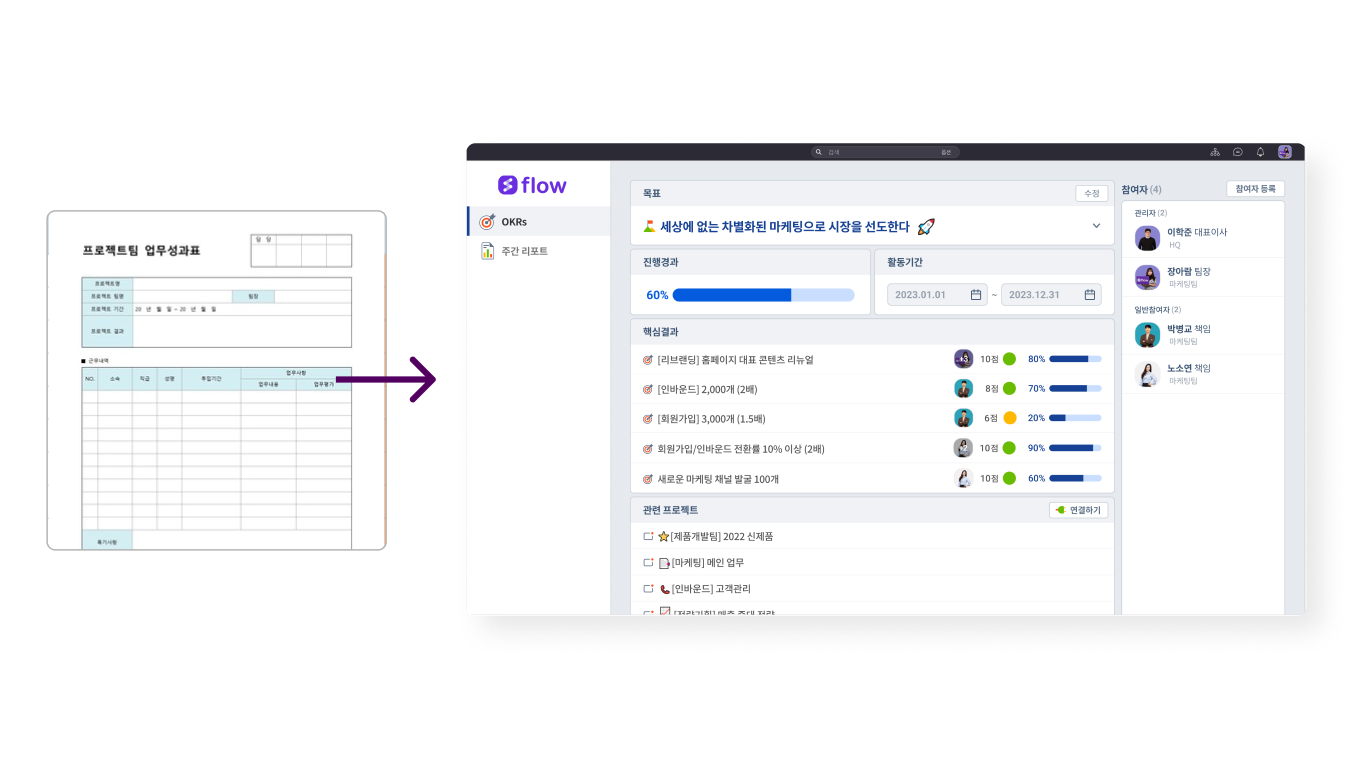
Task: Click the 참여자 등록 button
Action: coord(1255,189)
